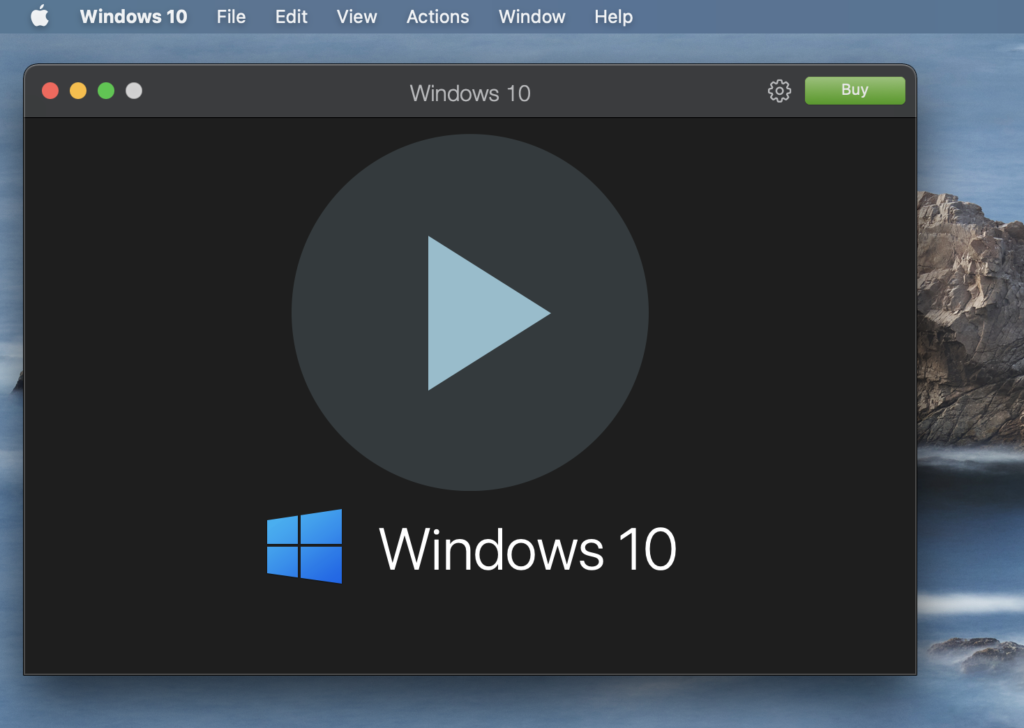
Task: Click the gray Coherence mode button
Action: (134, 91)
